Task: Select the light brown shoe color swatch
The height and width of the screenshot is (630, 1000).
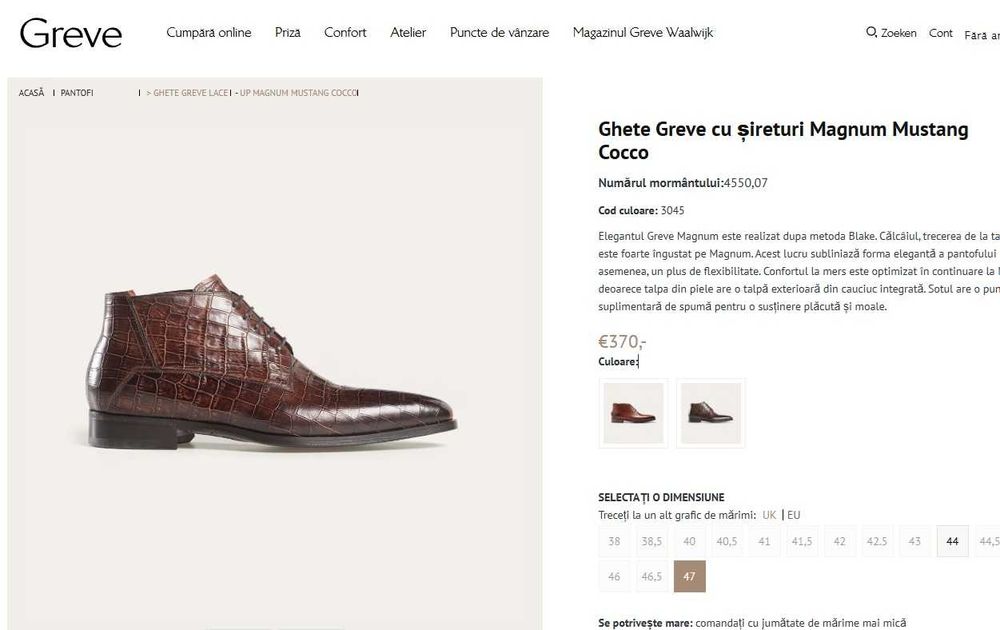Action: pos(633,413)
